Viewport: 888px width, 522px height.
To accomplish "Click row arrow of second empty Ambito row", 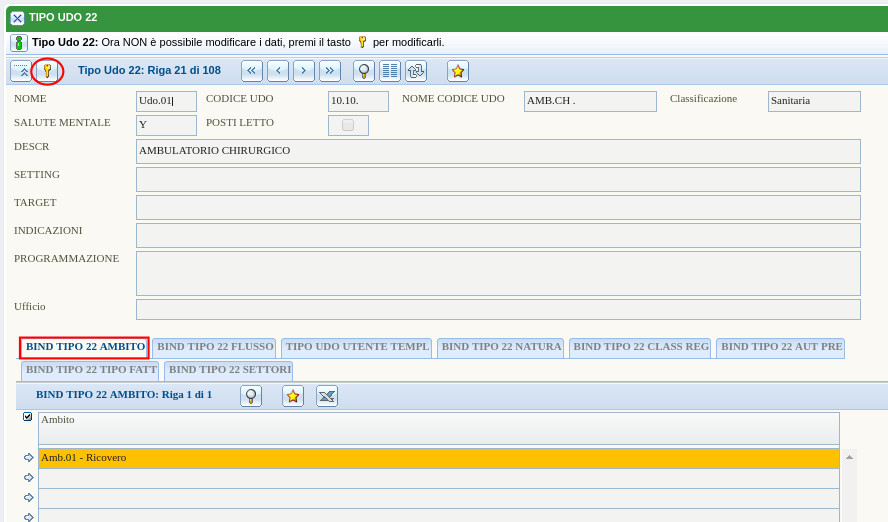I will point(29,498).
